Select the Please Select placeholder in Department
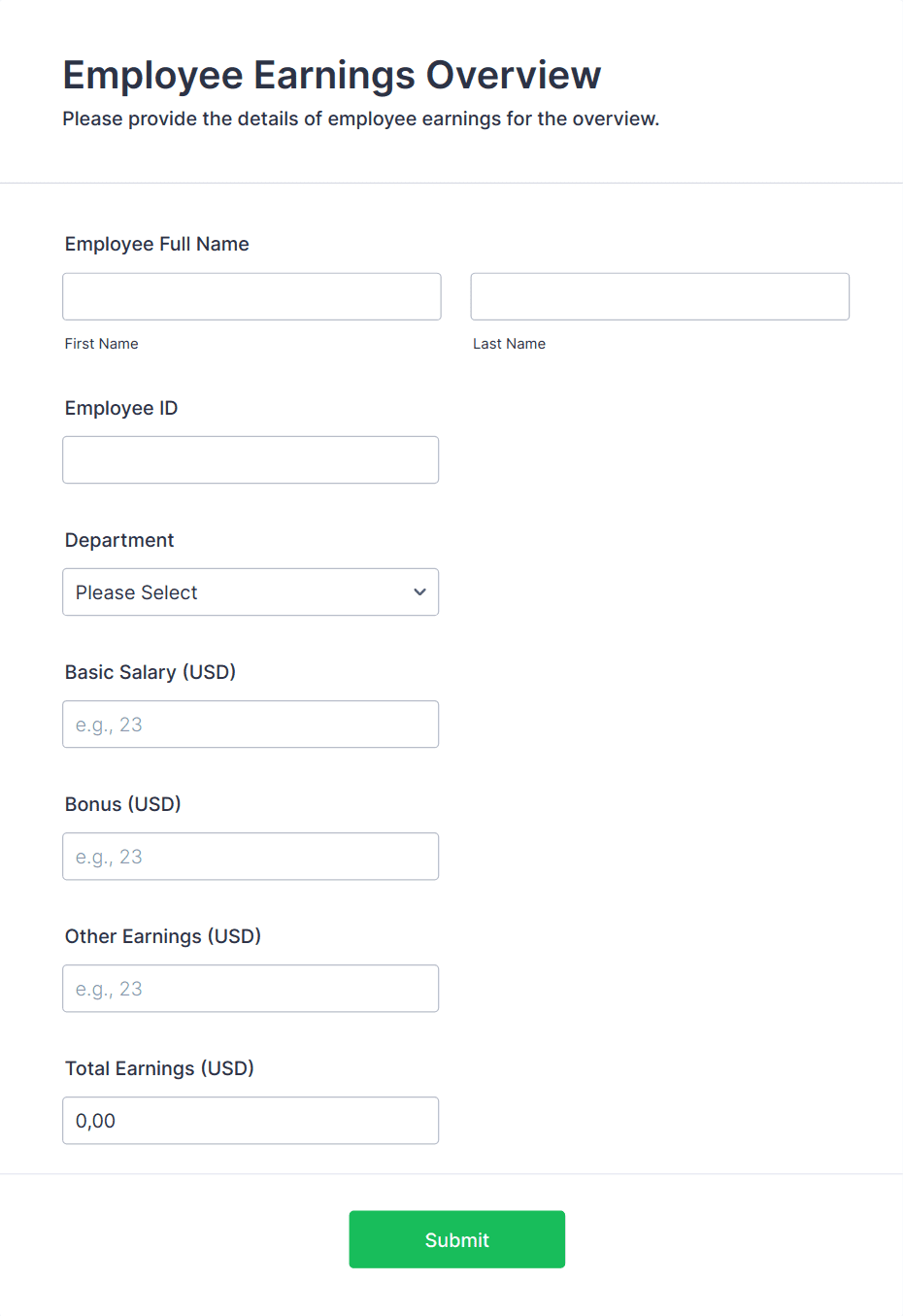The image size is (903, 1316). click(136, 591)
